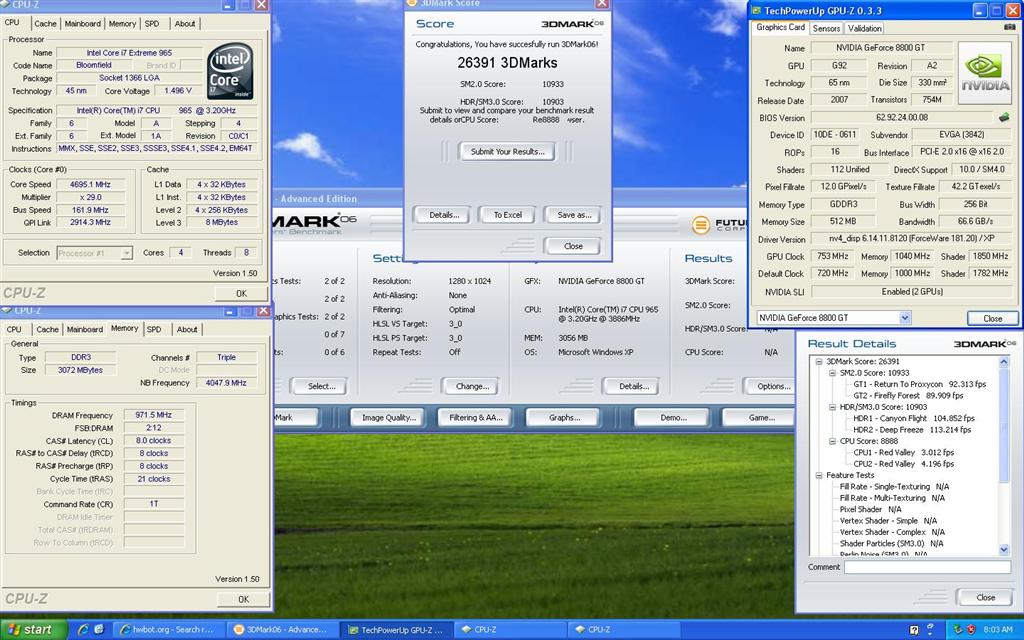The height and width of the screenshot is (640, 1024).
Task: Click Change button under 3DMark06 settings
Action: 472,387
